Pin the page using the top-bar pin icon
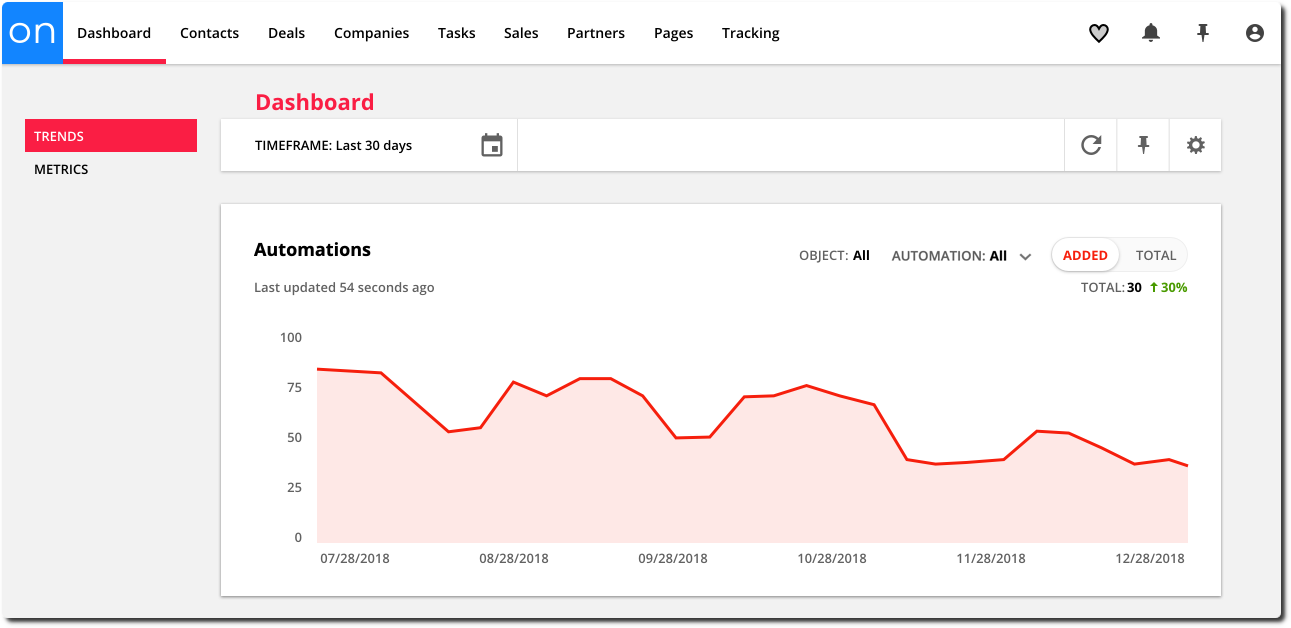Image resolution: width=1291 pixels, height=628 pixels. [1202, 33]
